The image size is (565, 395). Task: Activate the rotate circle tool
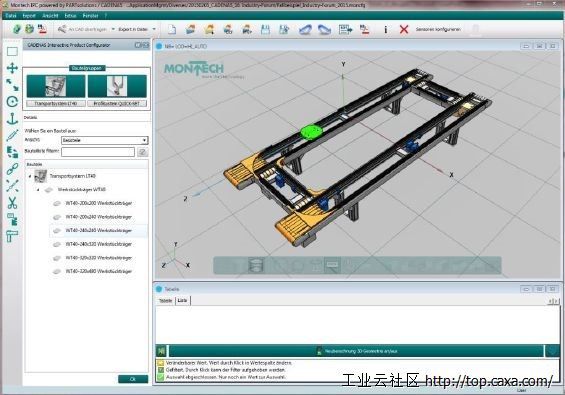point(12,102)
